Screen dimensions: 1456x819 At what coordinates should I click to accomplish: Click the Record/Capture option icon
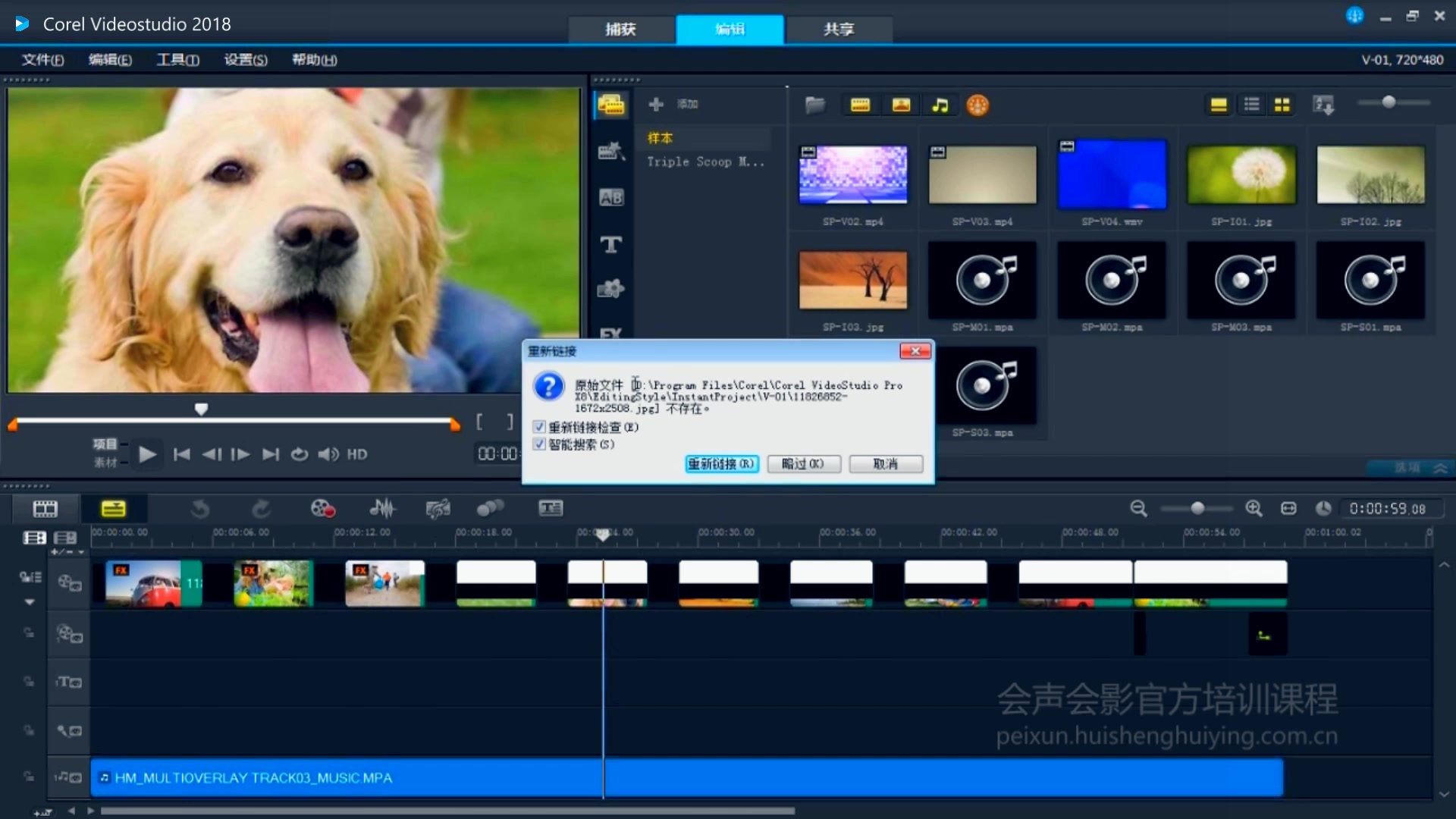(323, 508)
